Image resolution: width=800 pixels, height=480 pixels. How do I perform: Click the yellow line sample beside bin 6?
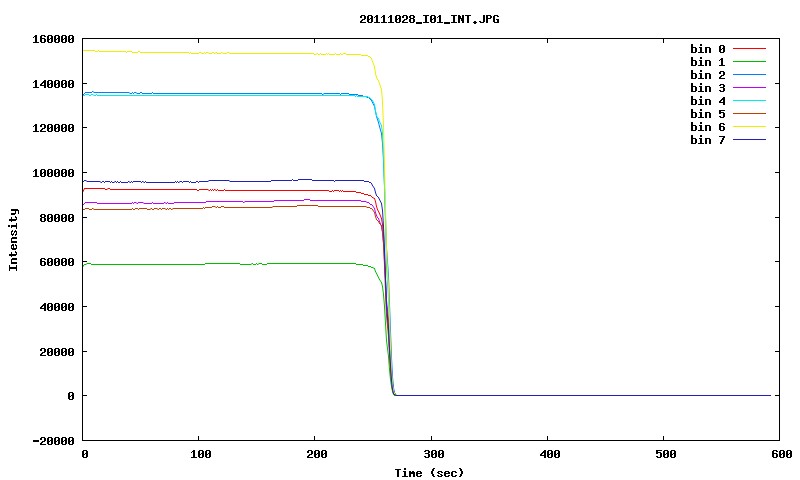click(x=749, y=127)
